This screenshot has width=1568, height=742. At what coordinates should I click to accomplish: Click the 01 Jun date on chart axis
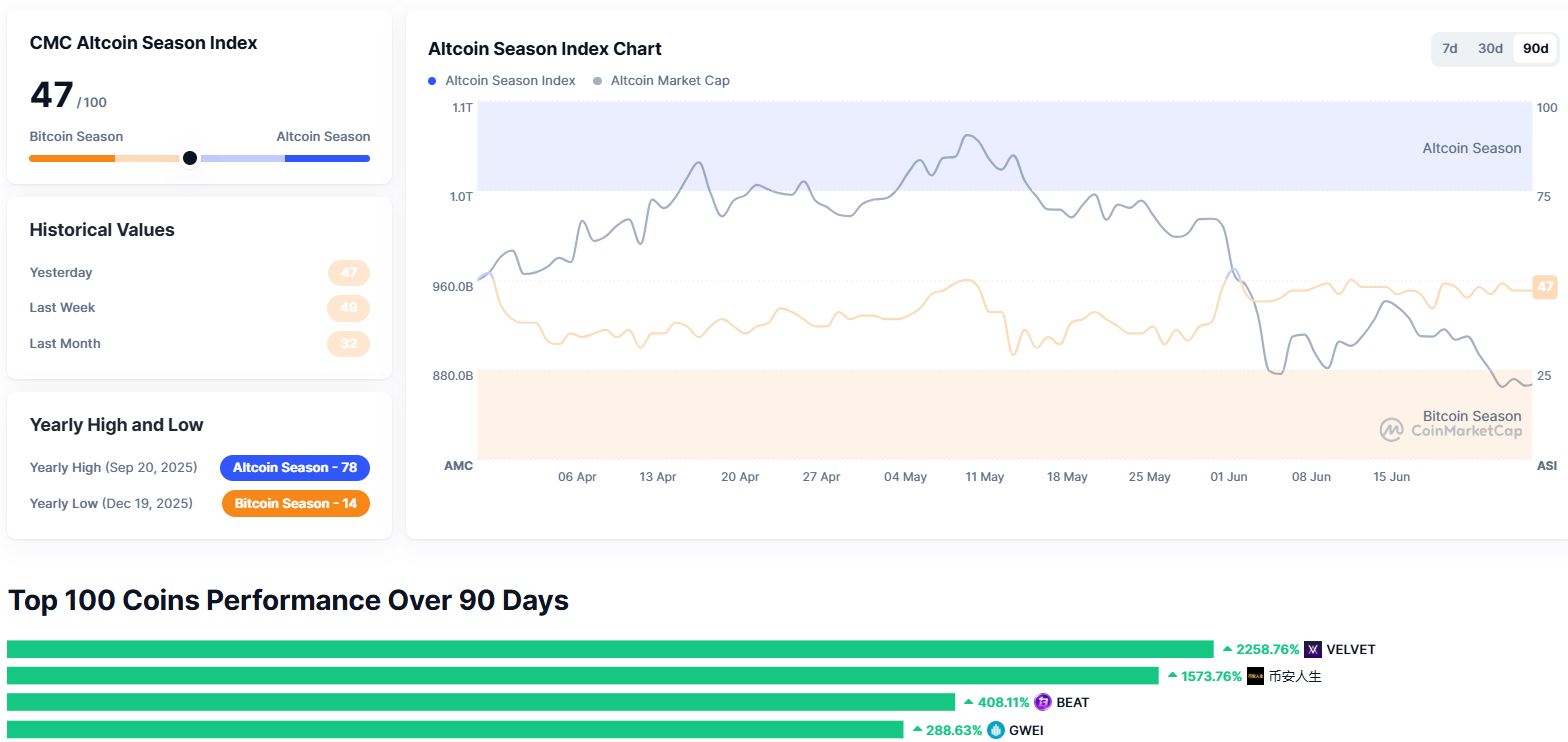[x=1229, y=477]
